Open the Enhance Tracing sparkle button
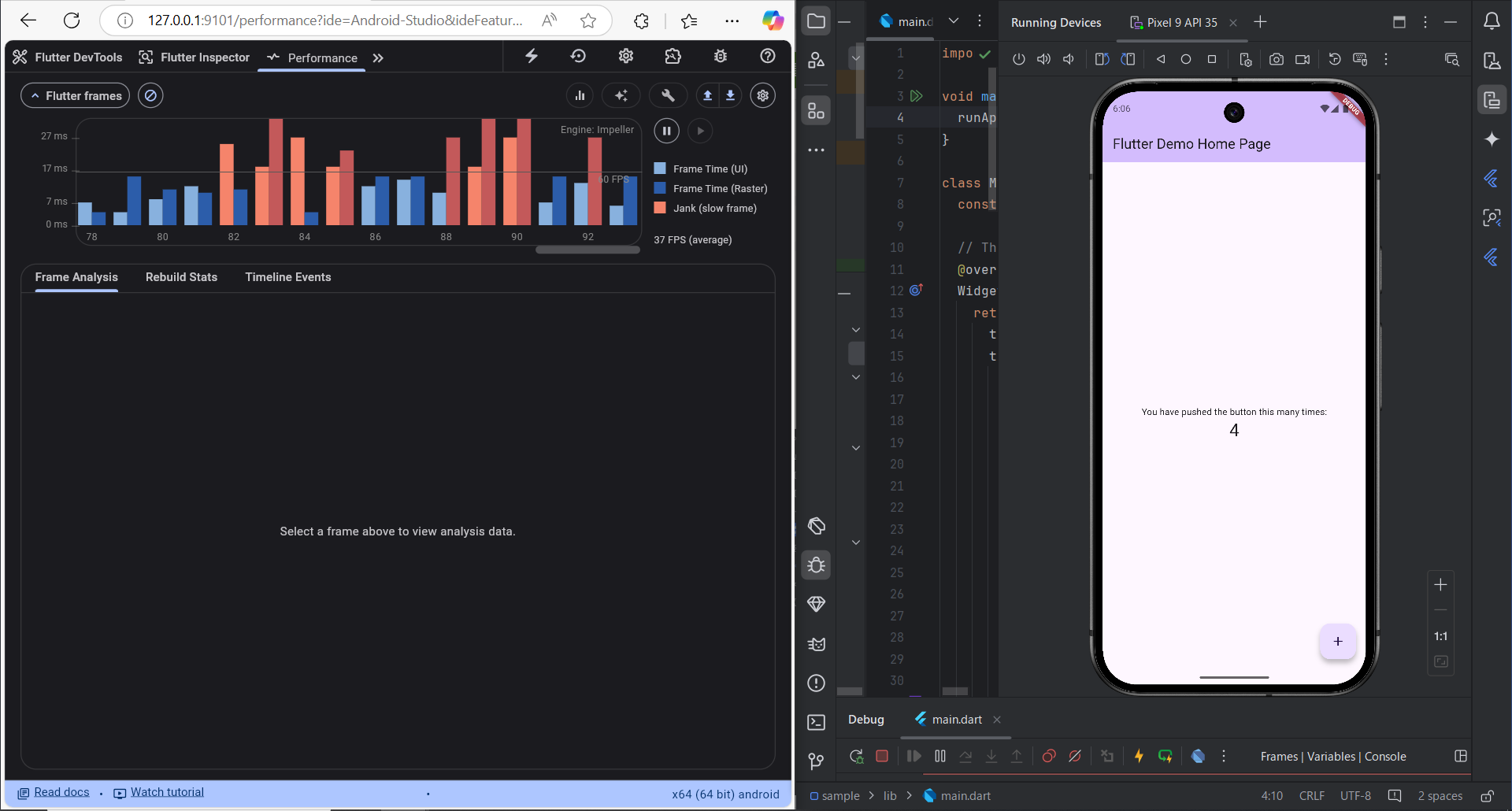This screenshot has width=1512, height=811. coord(621,95)
